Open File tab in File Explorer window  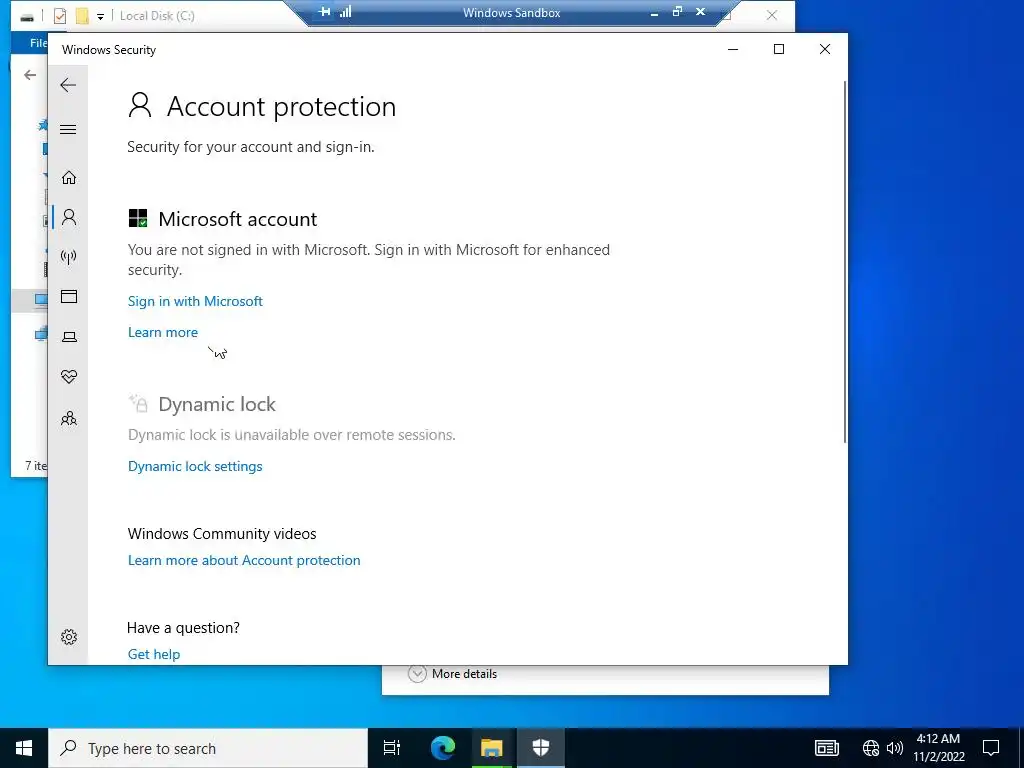coord(39,43)
